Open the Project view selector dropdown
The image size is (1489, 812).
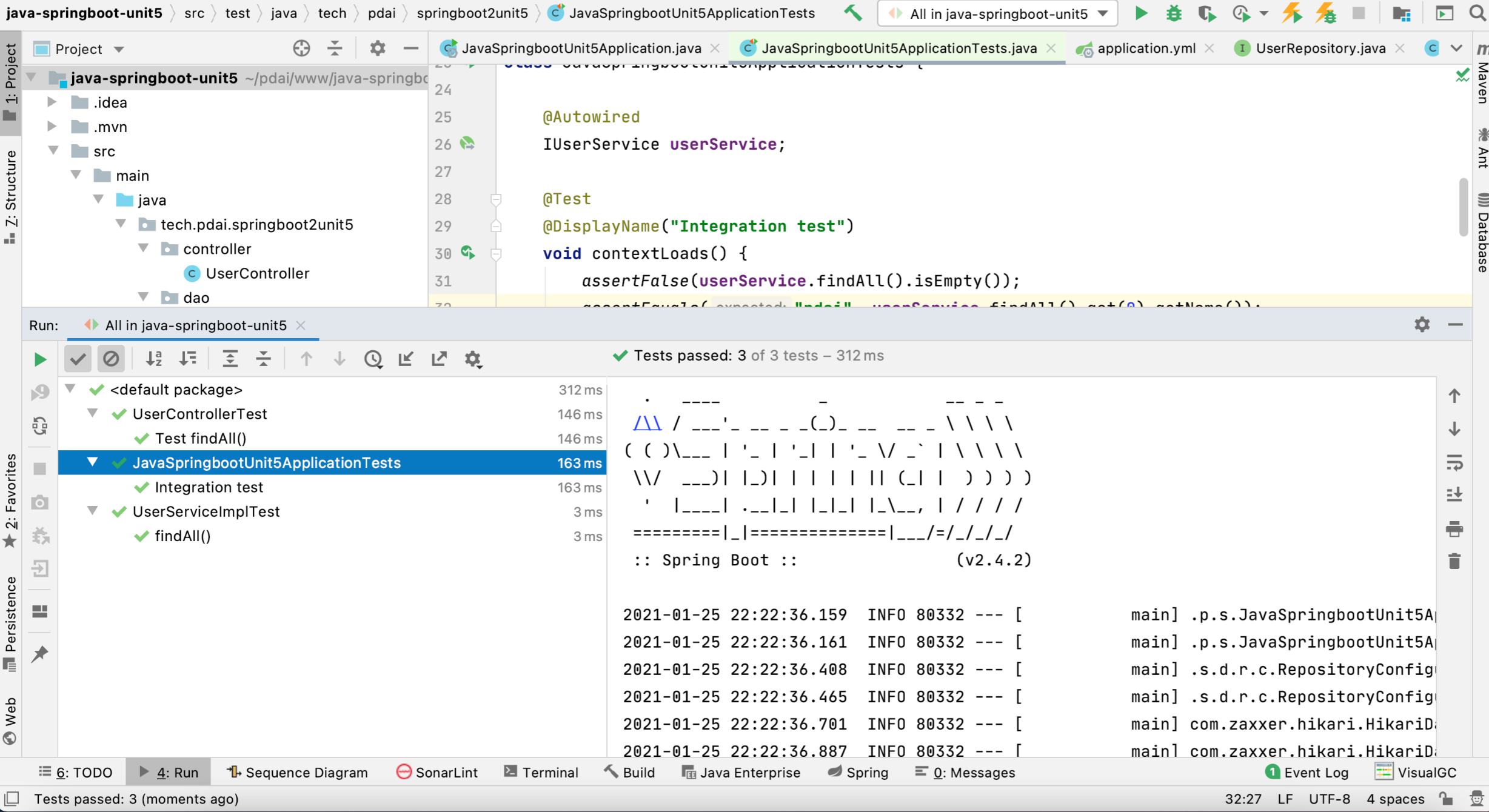click(x=119, y=49)
